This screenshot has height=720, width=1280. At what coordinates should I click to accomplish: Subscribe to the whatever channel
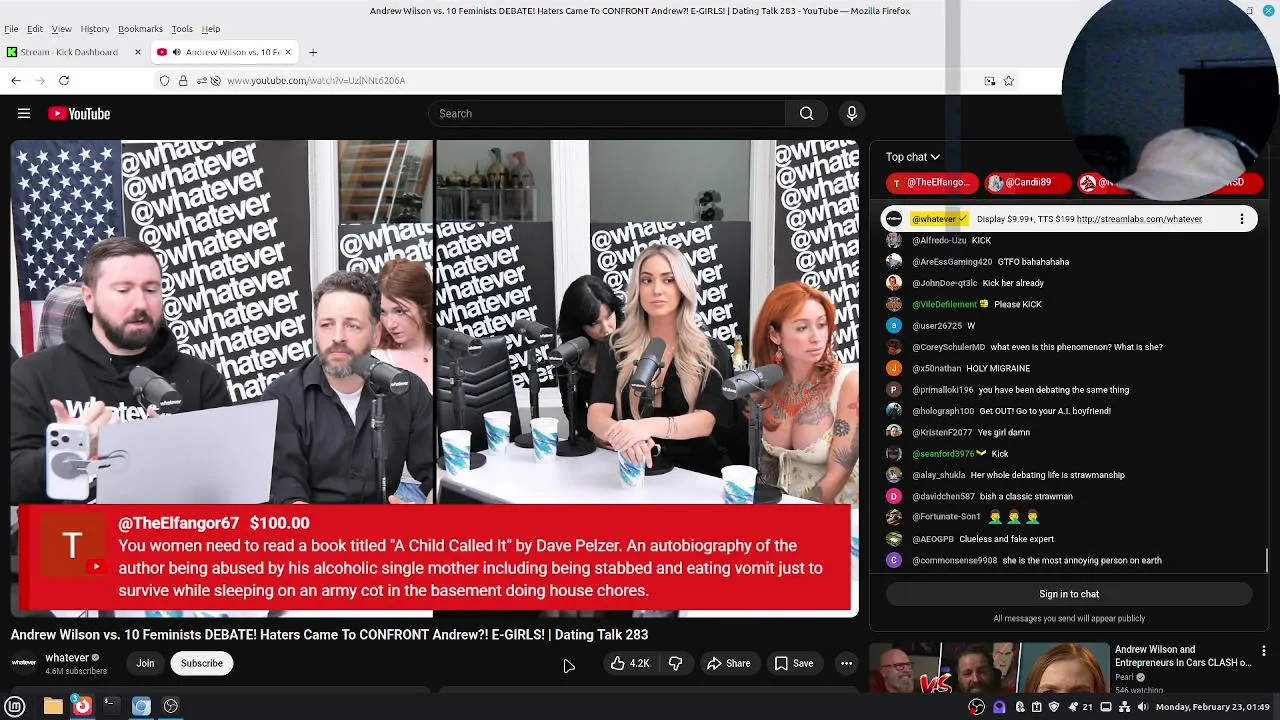(201, 663)
